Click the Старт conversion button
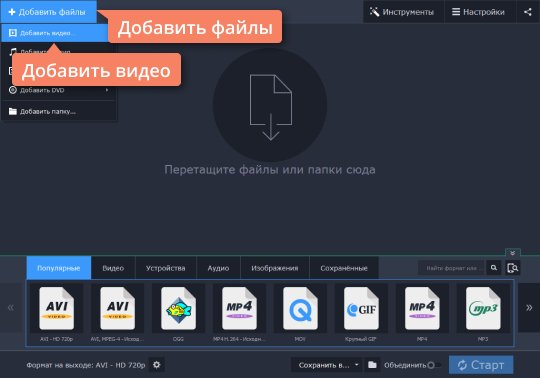The image size is (540, 378). (481, 365)
